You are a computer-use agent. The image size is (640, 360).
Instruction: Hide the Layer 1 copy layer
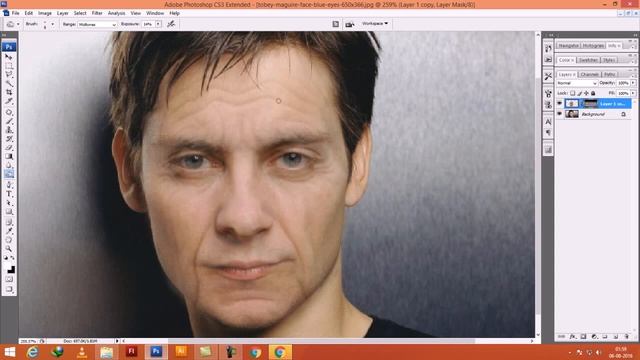click(560, 103)
